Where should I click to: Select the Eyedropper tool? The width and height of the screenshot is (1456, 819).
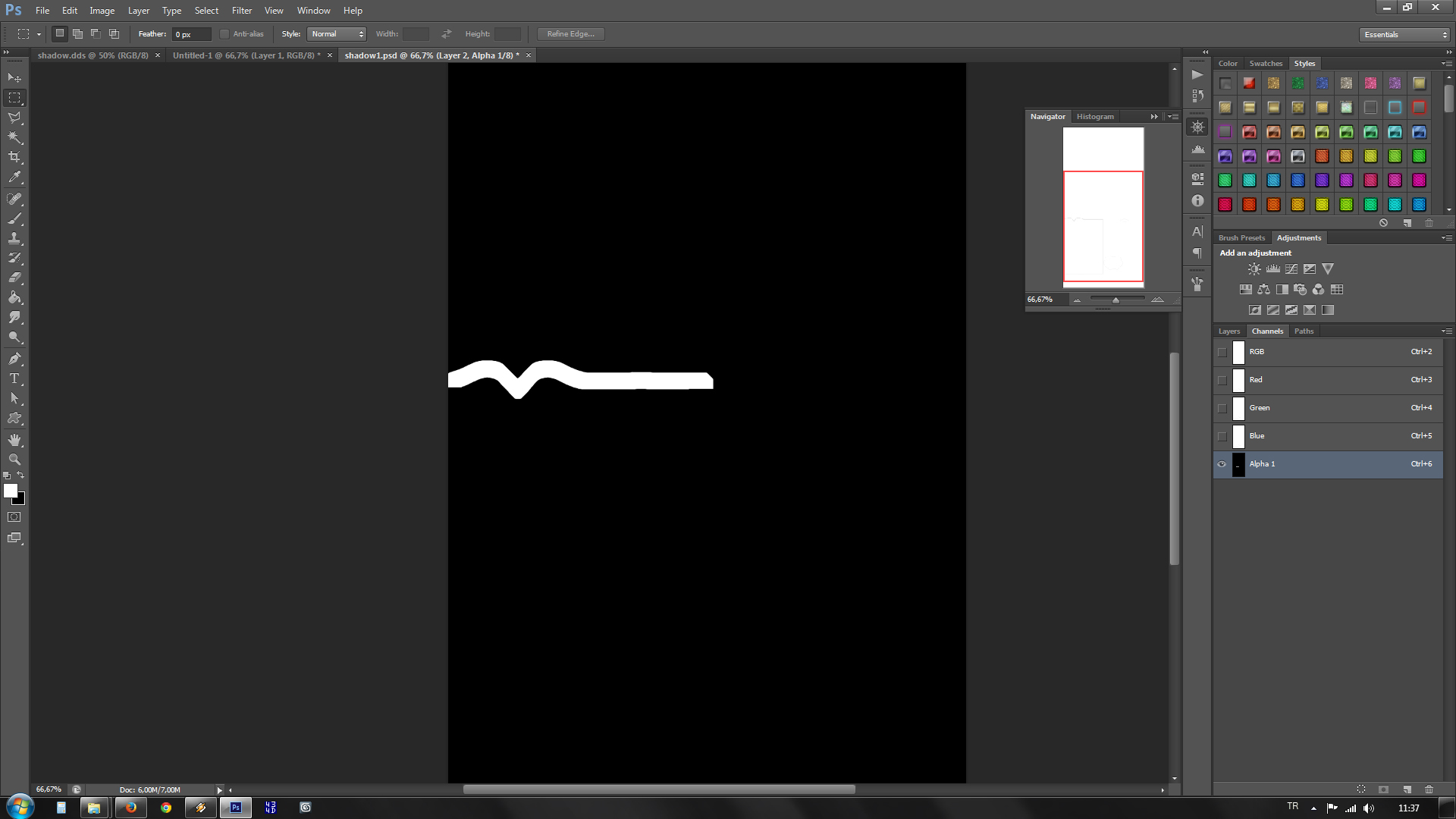14,177
